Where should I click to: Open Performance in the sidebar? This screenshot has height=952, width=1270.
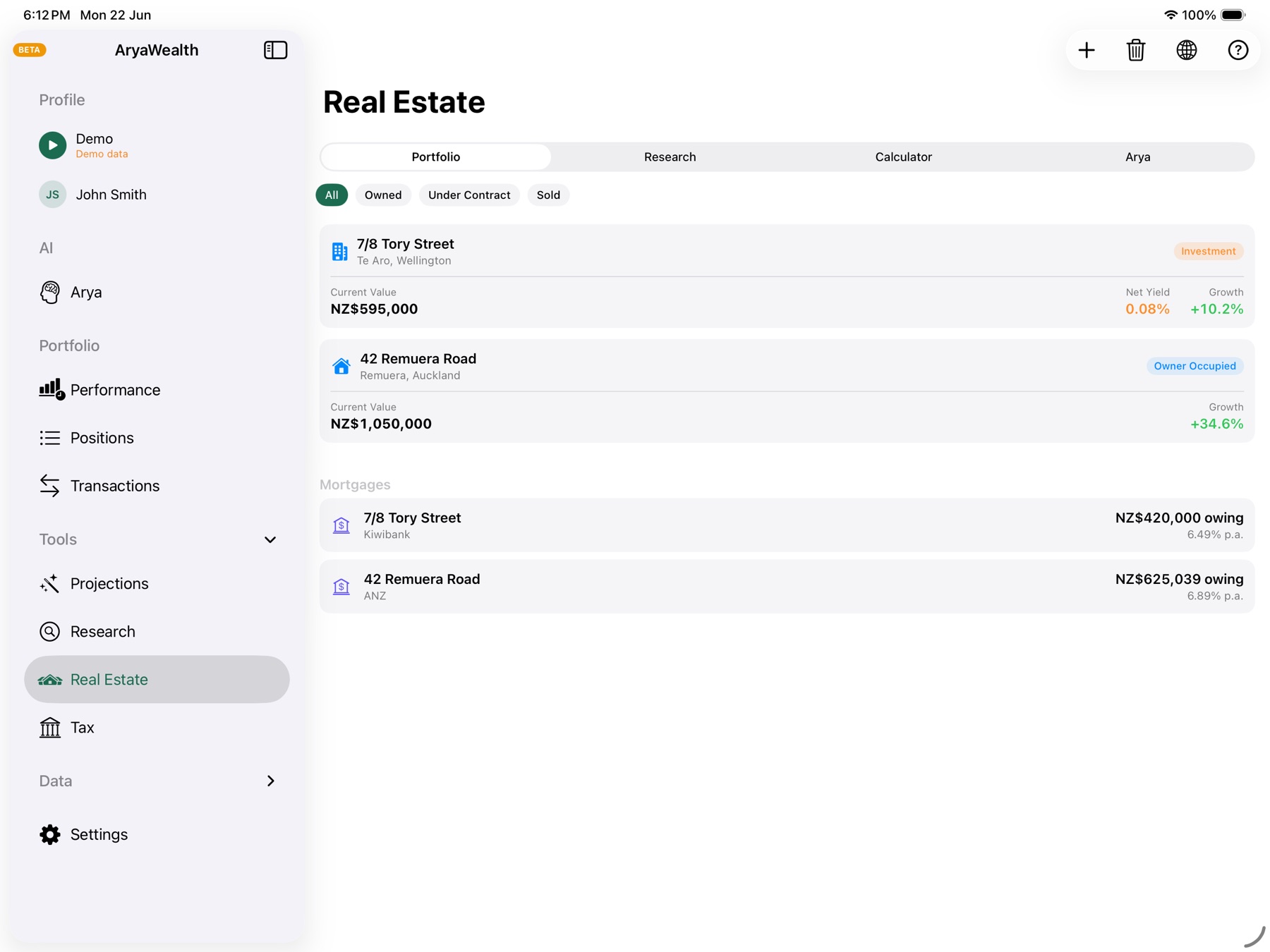click(x=157, y=390)
